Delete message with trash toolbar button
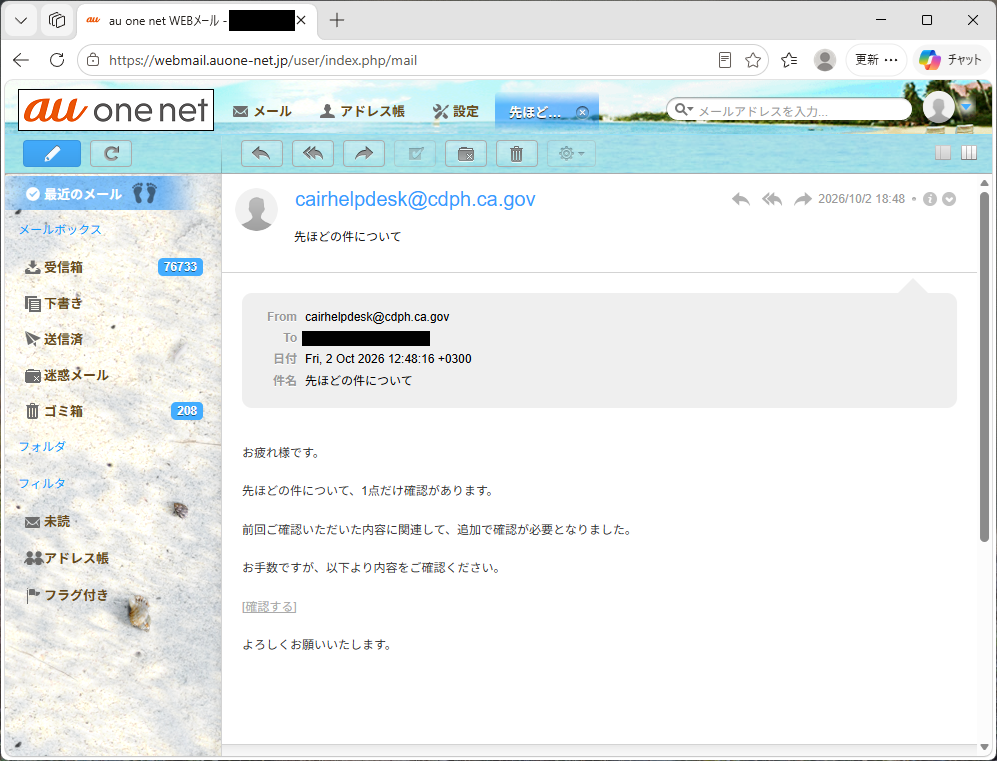This screenshot has width=997, height=761. click(x=517, y=153)
